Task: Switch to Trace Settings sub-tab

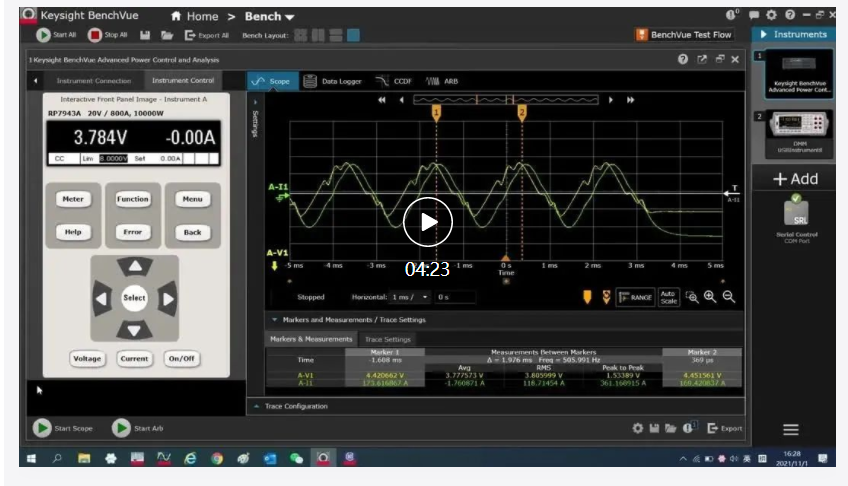Action: point(388,339)
